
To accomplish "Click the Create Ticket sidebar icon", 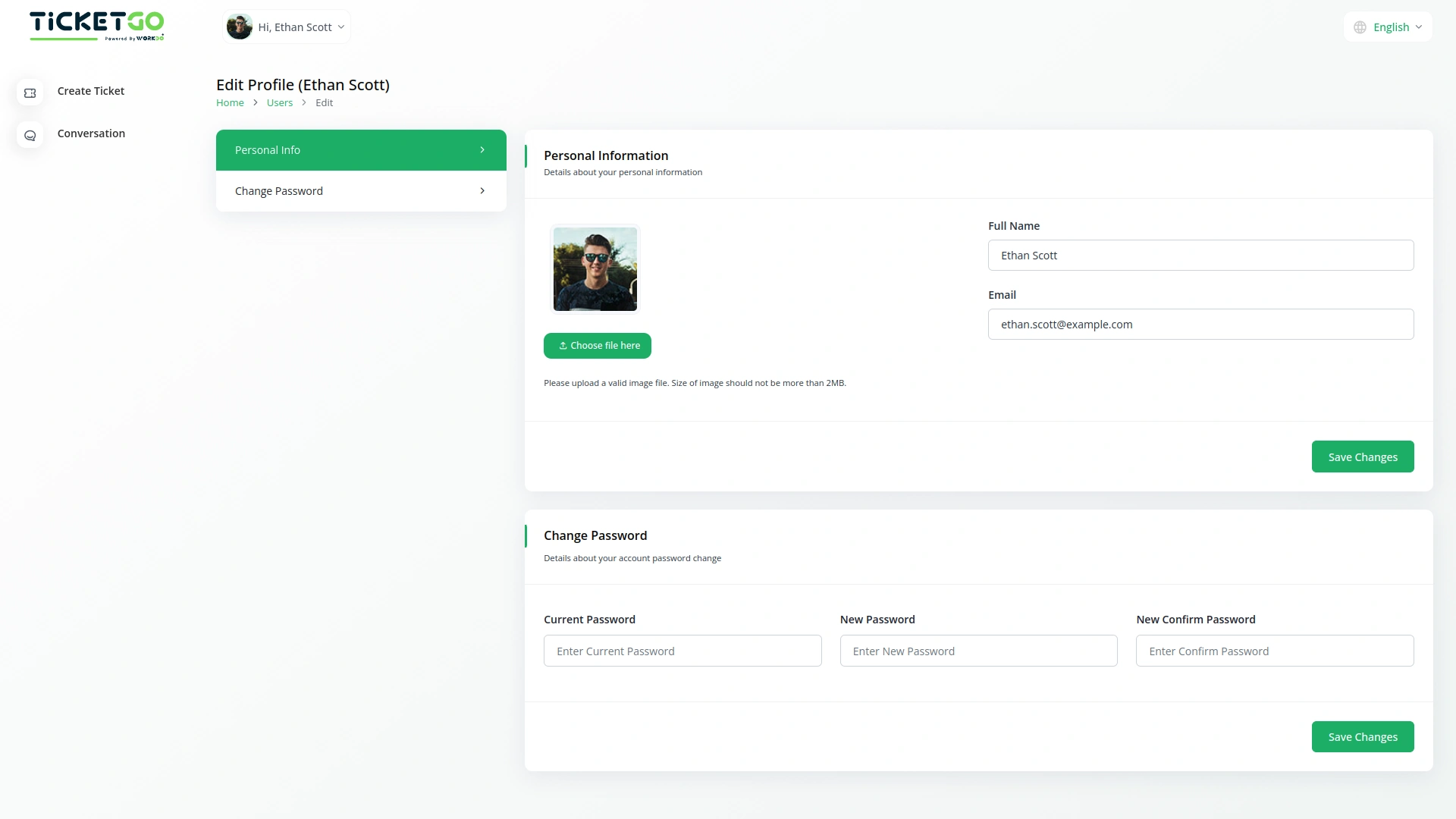I will 30,93.
